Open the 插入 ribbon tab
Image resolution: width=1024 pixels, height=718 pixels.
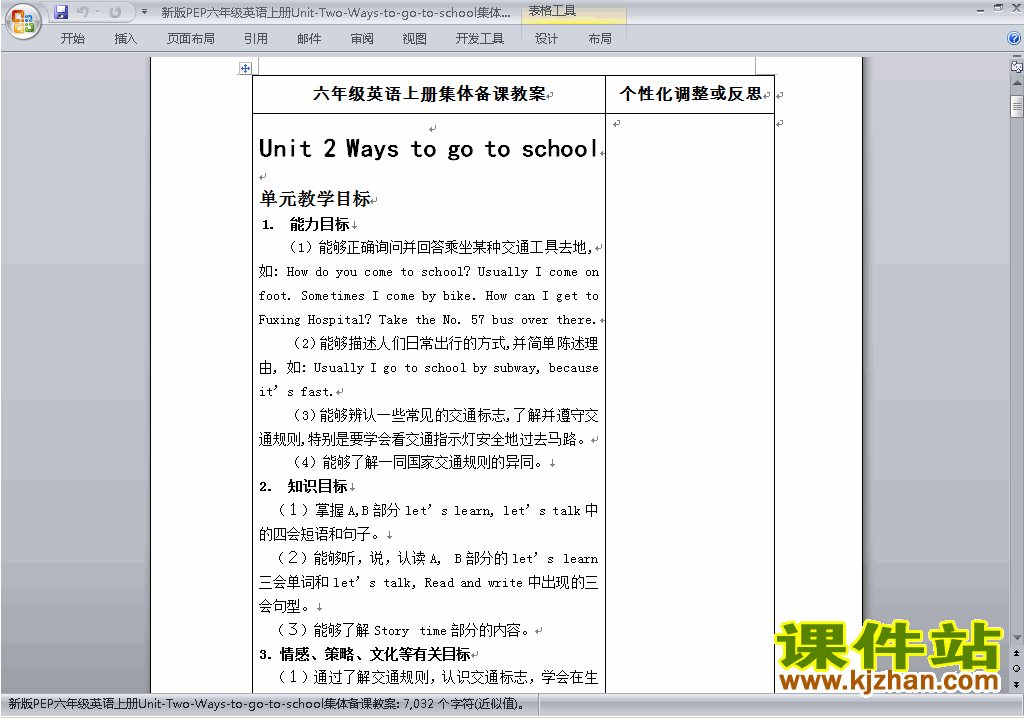pyautogui.click(x=125, y=39)
